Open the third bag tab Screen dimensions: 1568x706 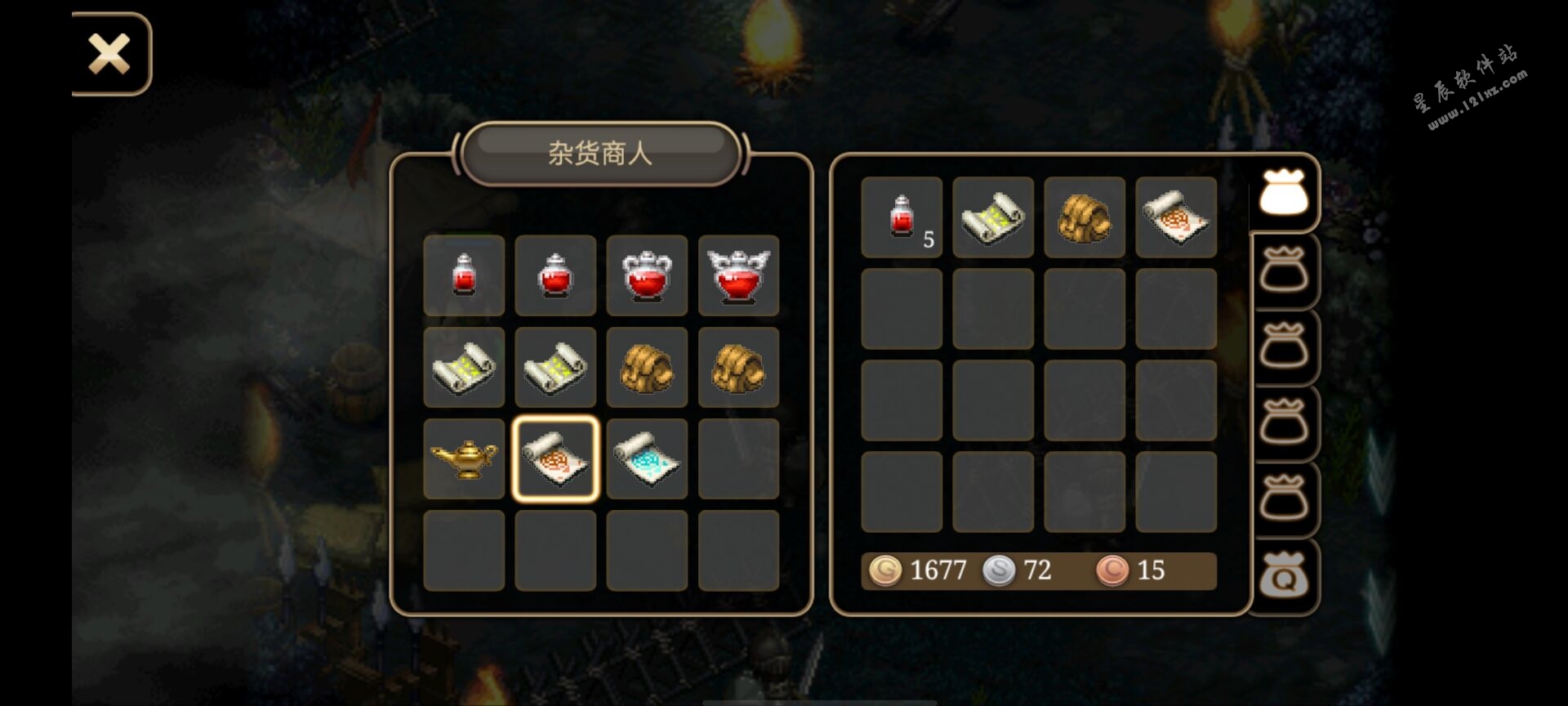click(1285, 346)
